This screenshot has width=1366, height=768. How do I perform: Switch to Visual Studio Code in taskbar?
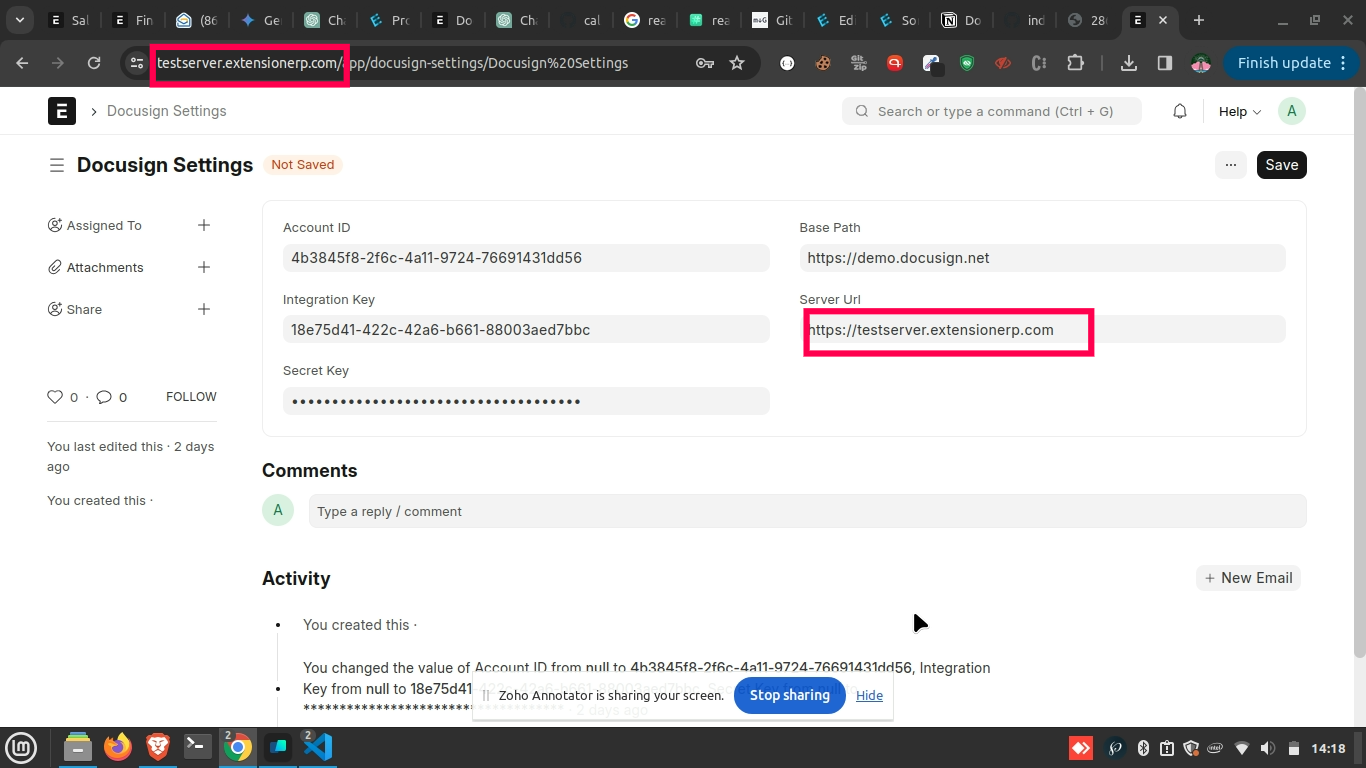[317, 747]
